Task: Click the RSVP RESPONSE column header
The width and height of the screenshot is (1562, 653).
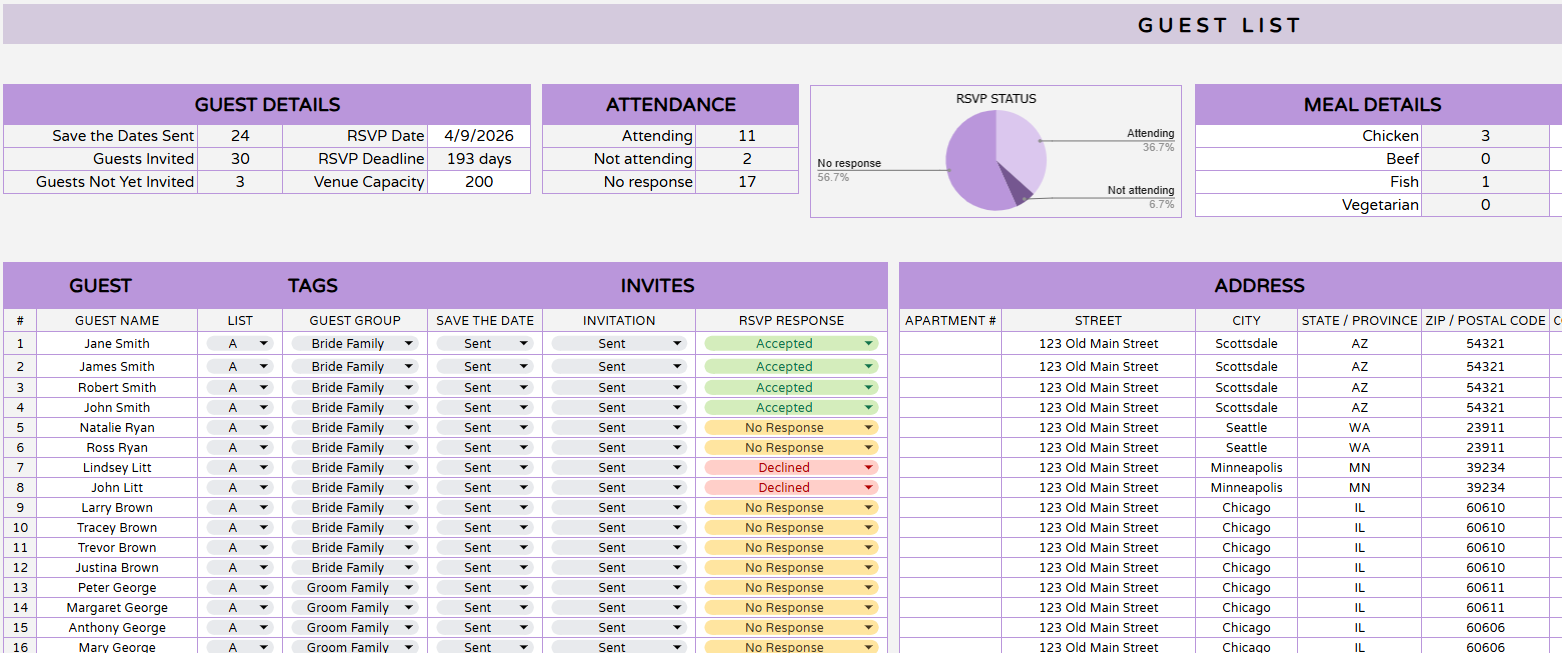Action: pyautogui.click(x=791, y=321)
